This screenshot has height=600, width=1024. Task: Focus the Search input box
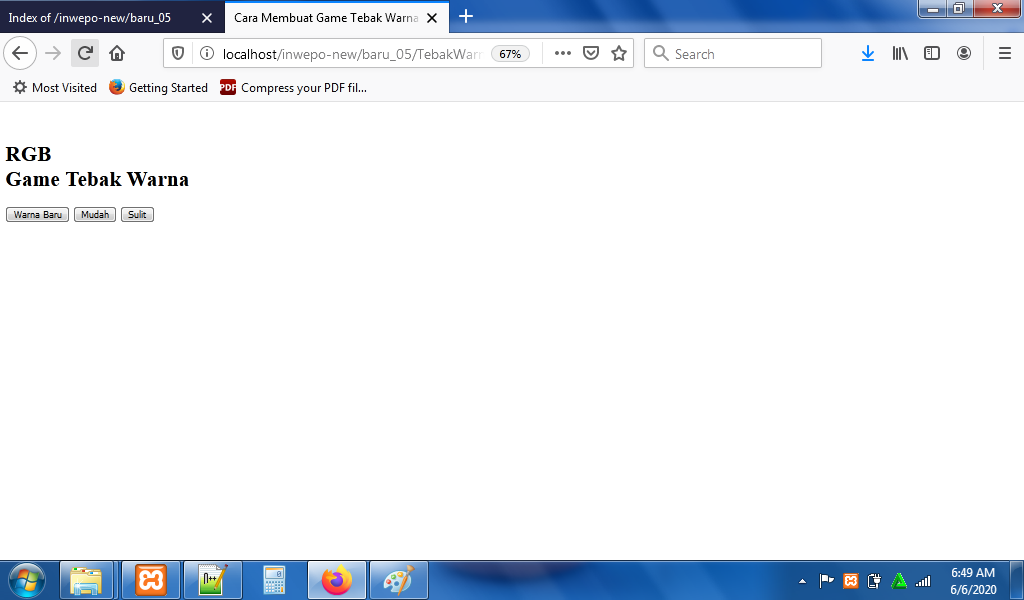click(x=733, y=54)
